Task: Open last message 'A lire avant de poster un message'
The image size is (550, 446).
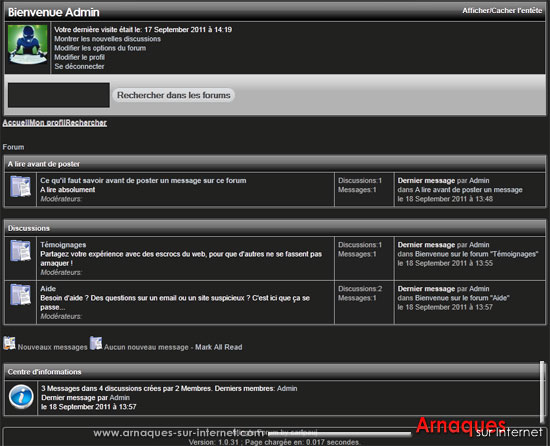Action: tap(469, 190)
